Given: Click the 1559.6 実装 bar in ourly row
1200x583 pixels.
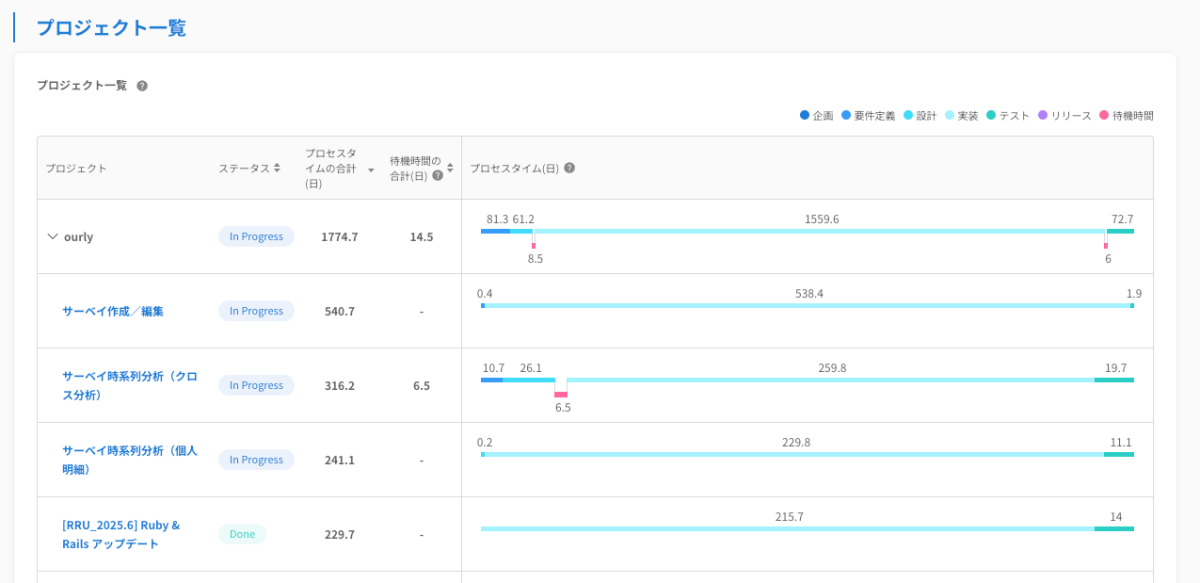Looking at the screenshot, I should point(819,231).
